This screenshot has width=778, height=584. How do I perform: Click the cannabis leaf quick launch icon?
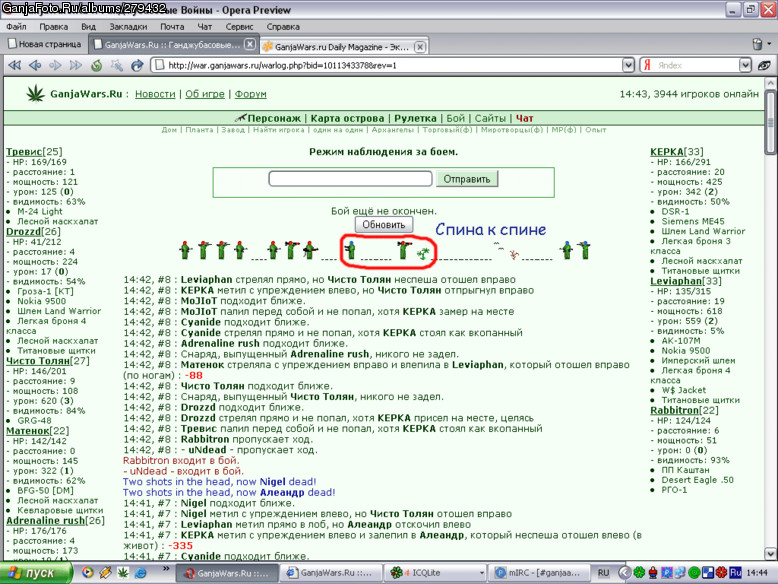tap(123, 573)
